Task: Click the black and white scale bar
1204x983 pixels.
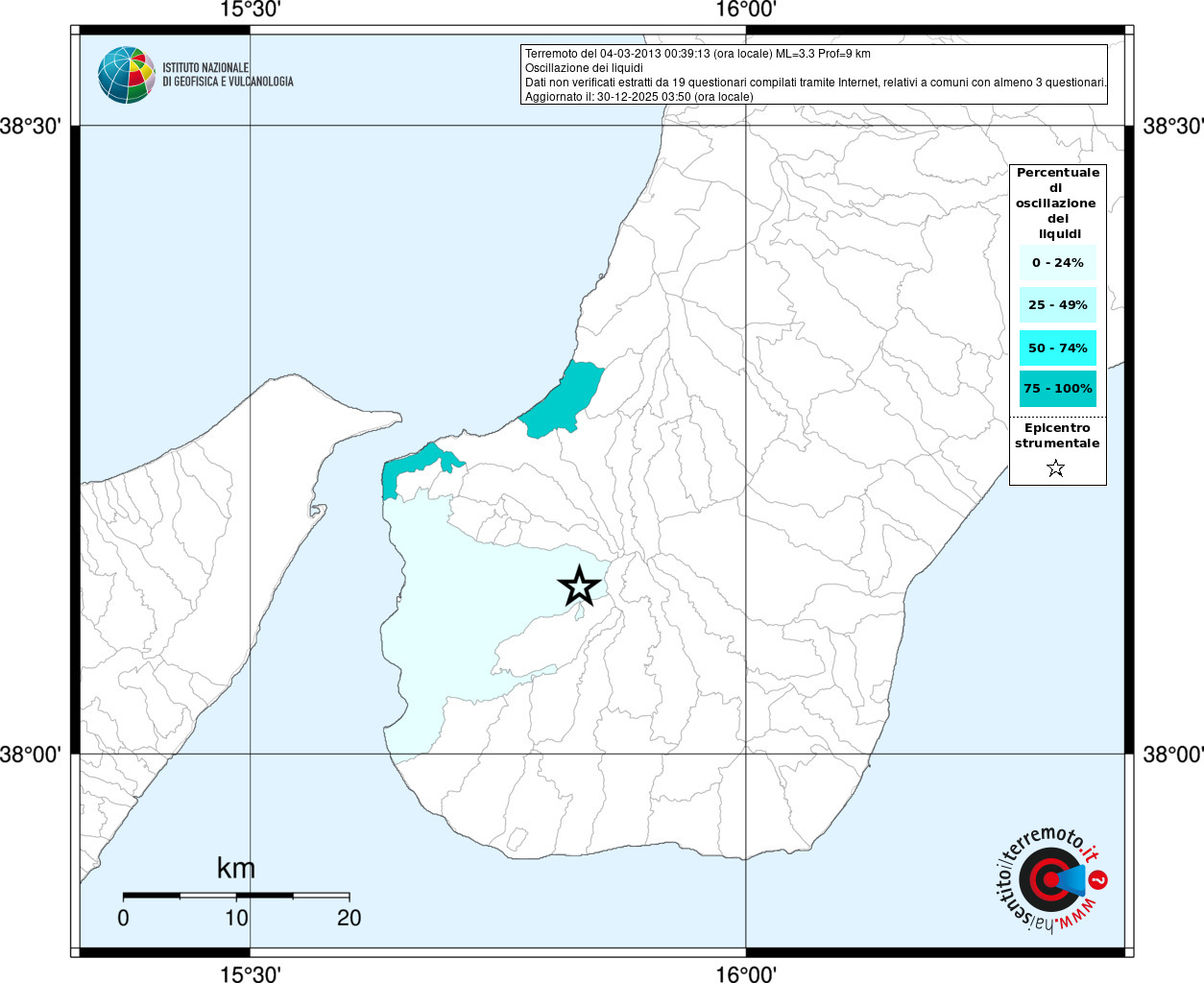Action: click(236, 896)
